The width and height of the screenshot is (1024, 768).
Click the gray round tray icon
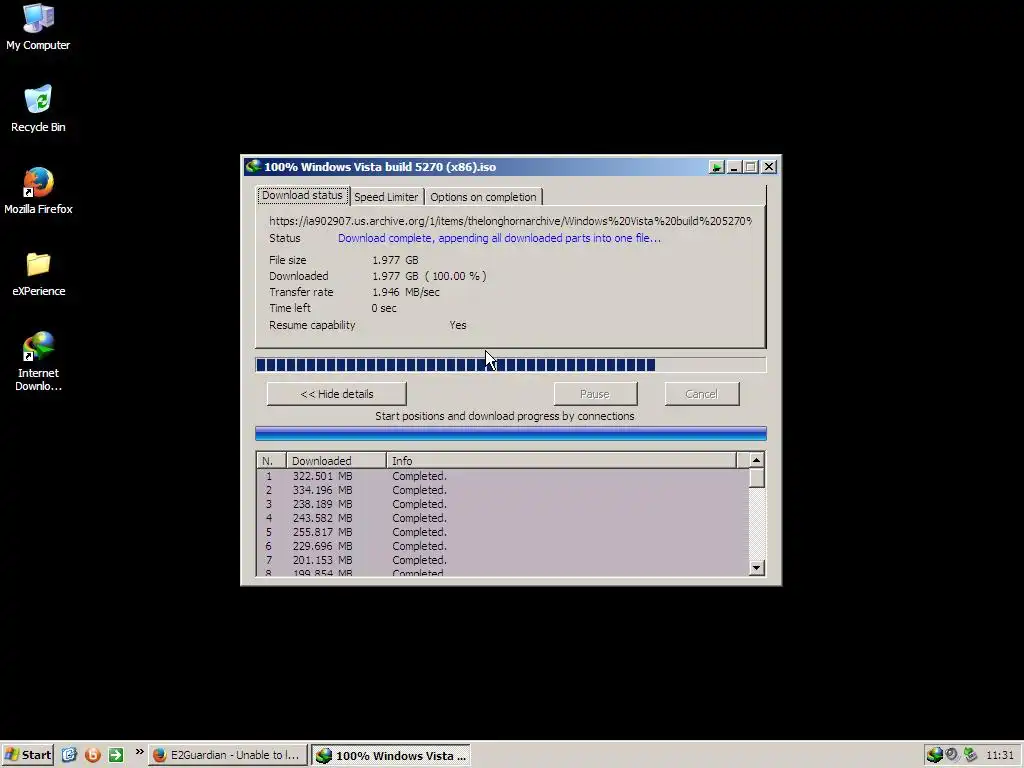(952, 754)
